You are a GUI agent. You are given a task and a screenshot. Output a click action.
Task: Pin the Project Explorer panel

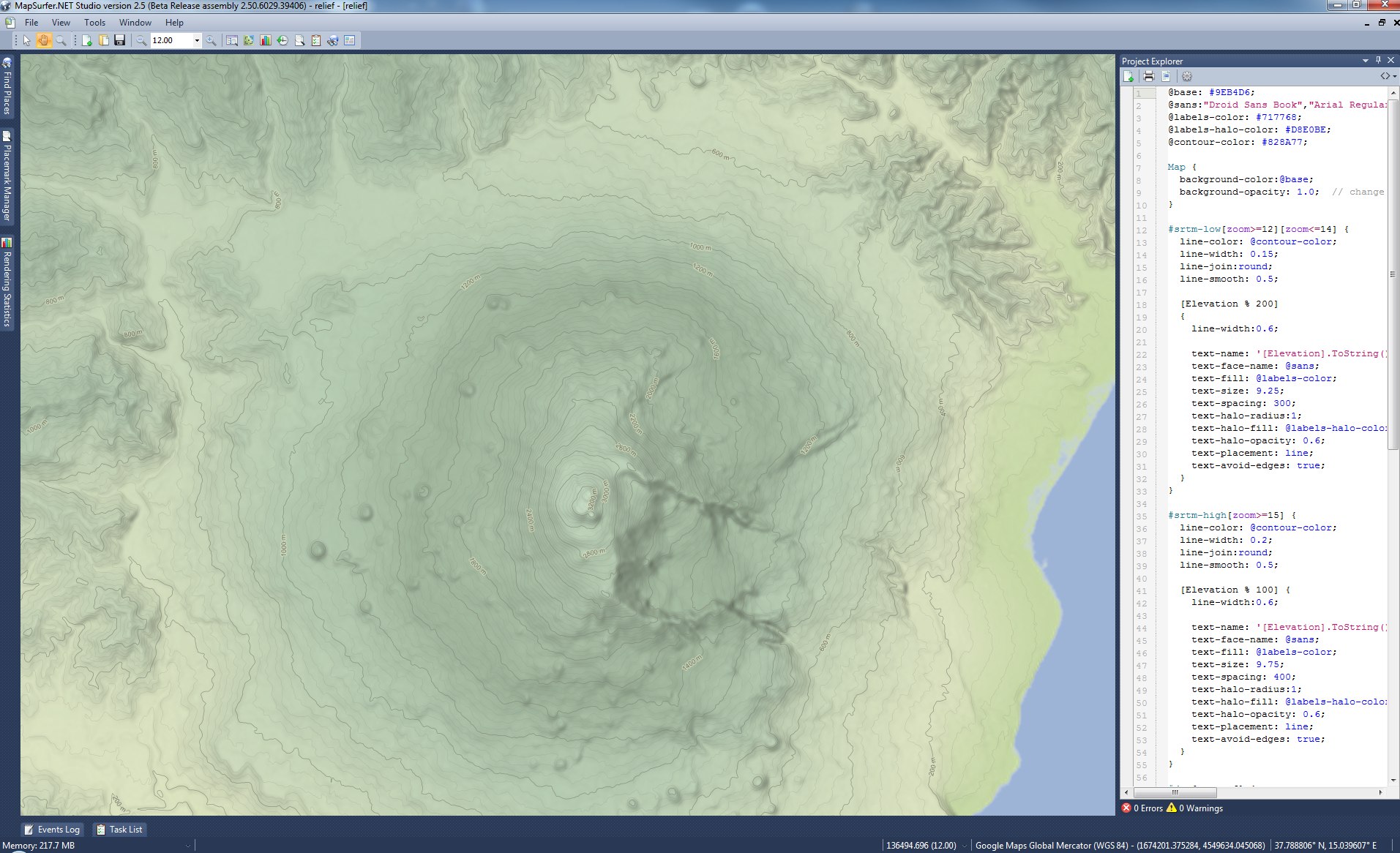[1378, 60]
